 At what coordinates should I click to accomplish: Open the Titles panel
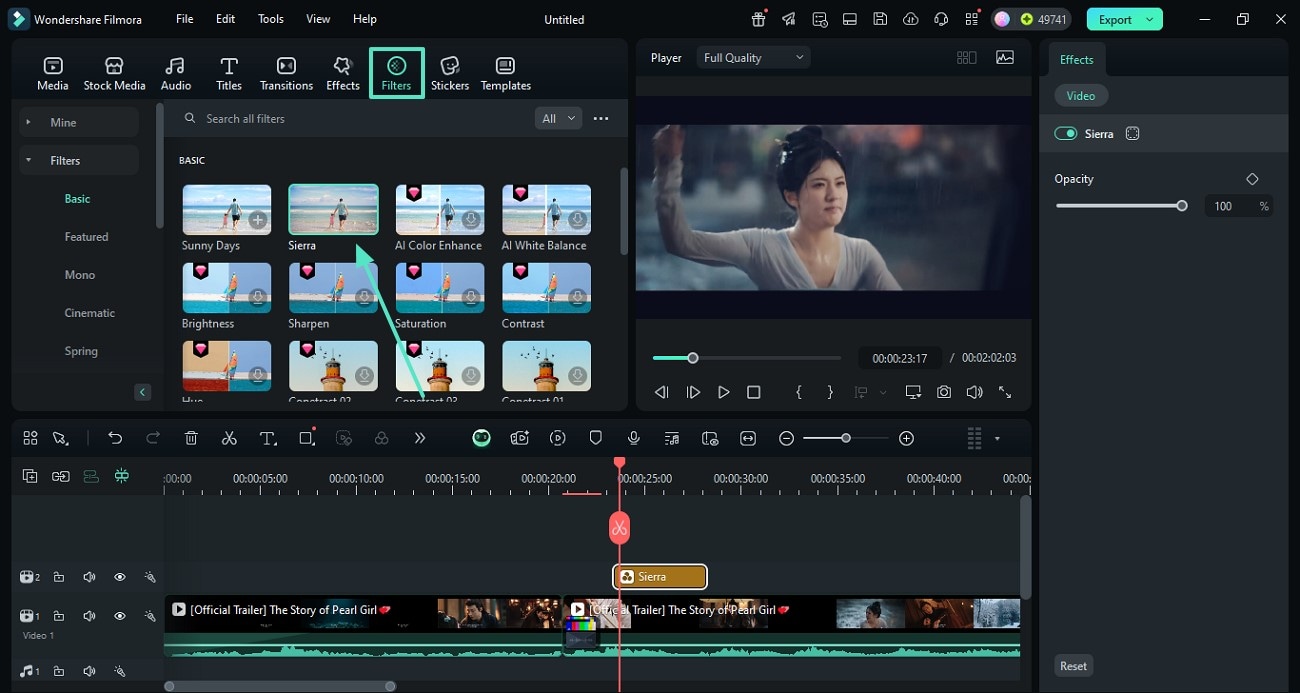click(x=229, y=74)
